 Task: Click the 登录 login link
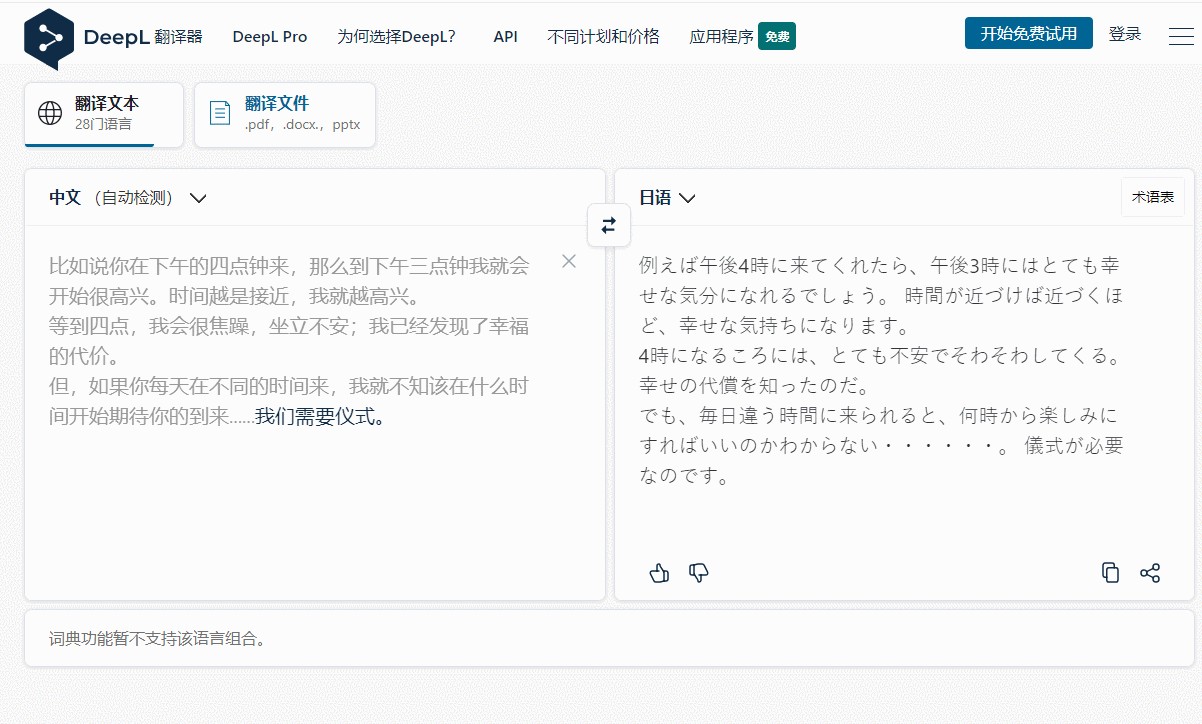pyautogui.click(x=1125, y=34)
